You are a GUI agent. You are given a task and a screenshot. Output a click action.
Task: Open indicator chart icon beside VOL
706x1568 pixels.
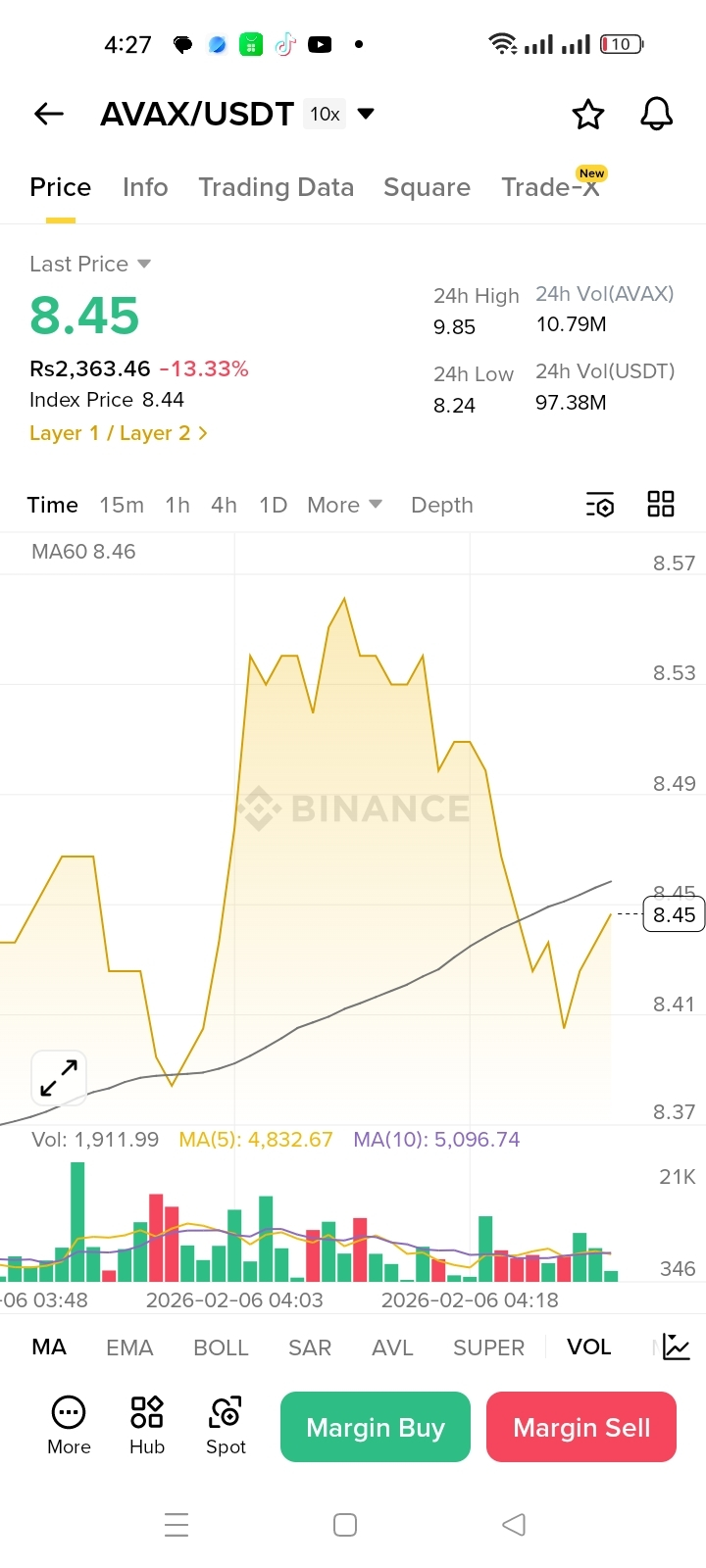pyautogui.click(x=677, y=1347)
